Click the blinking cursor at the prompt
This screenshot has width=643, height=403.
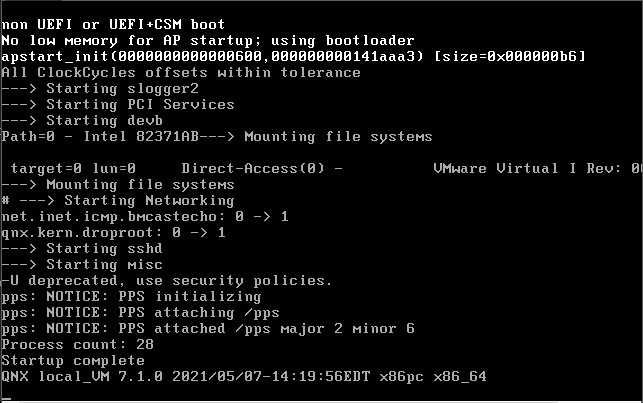click(x=6, y=397)
